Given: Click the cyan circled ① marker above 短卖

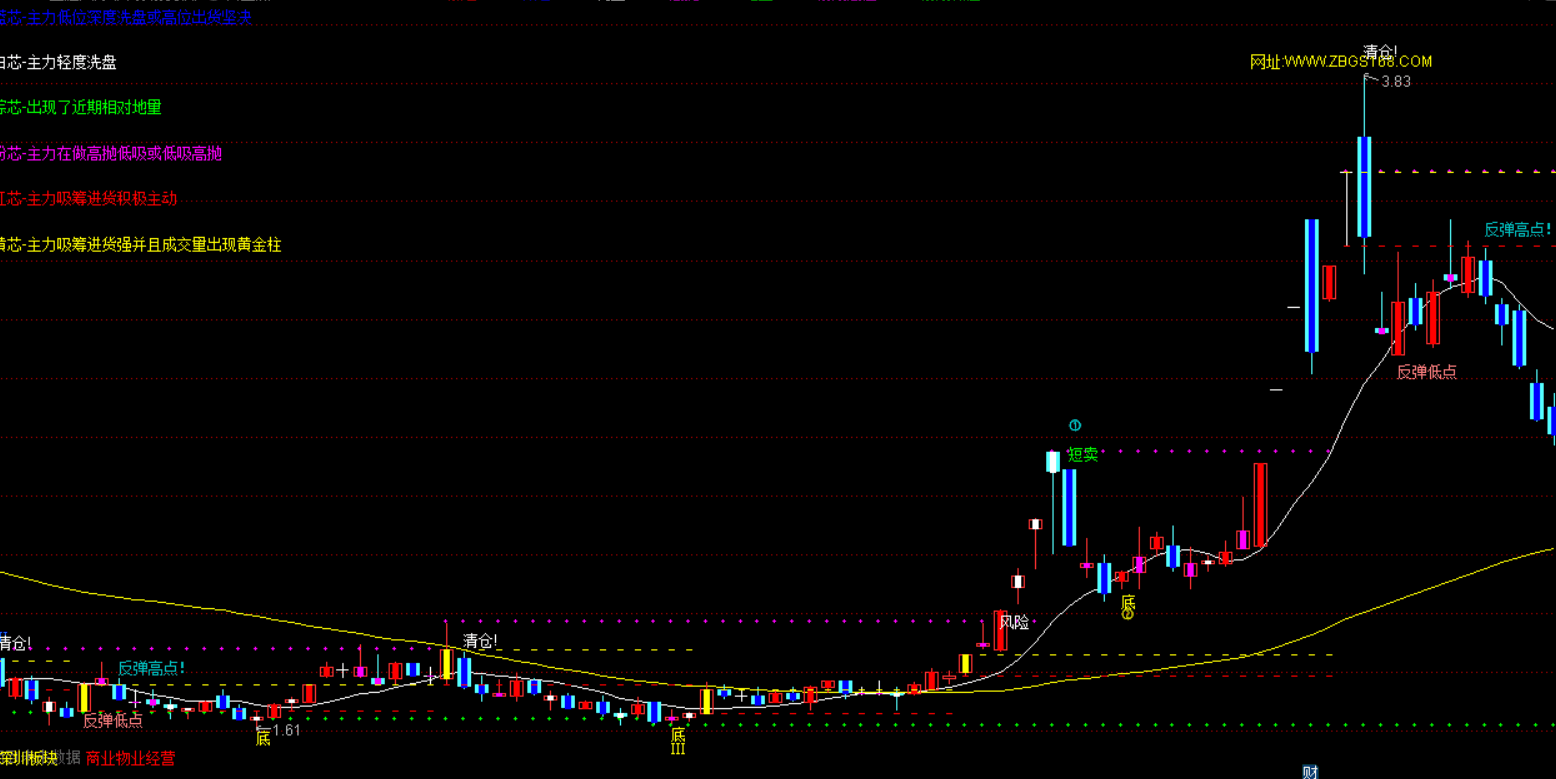Looking at the screenshot, I should coord(1075,426).
